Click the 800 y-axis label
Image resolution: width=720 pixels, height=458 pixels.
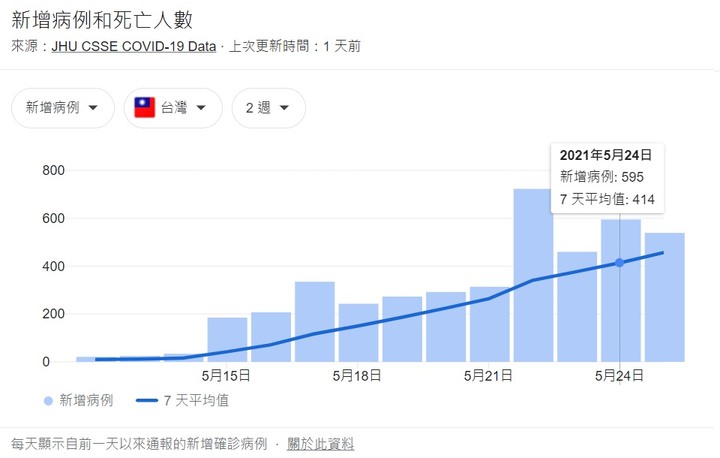coord(53,170)
